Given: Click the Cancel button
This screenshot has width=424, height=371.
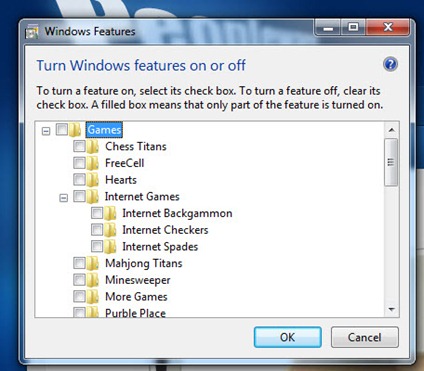Looking at the screenshot, I should coord(364,337).
